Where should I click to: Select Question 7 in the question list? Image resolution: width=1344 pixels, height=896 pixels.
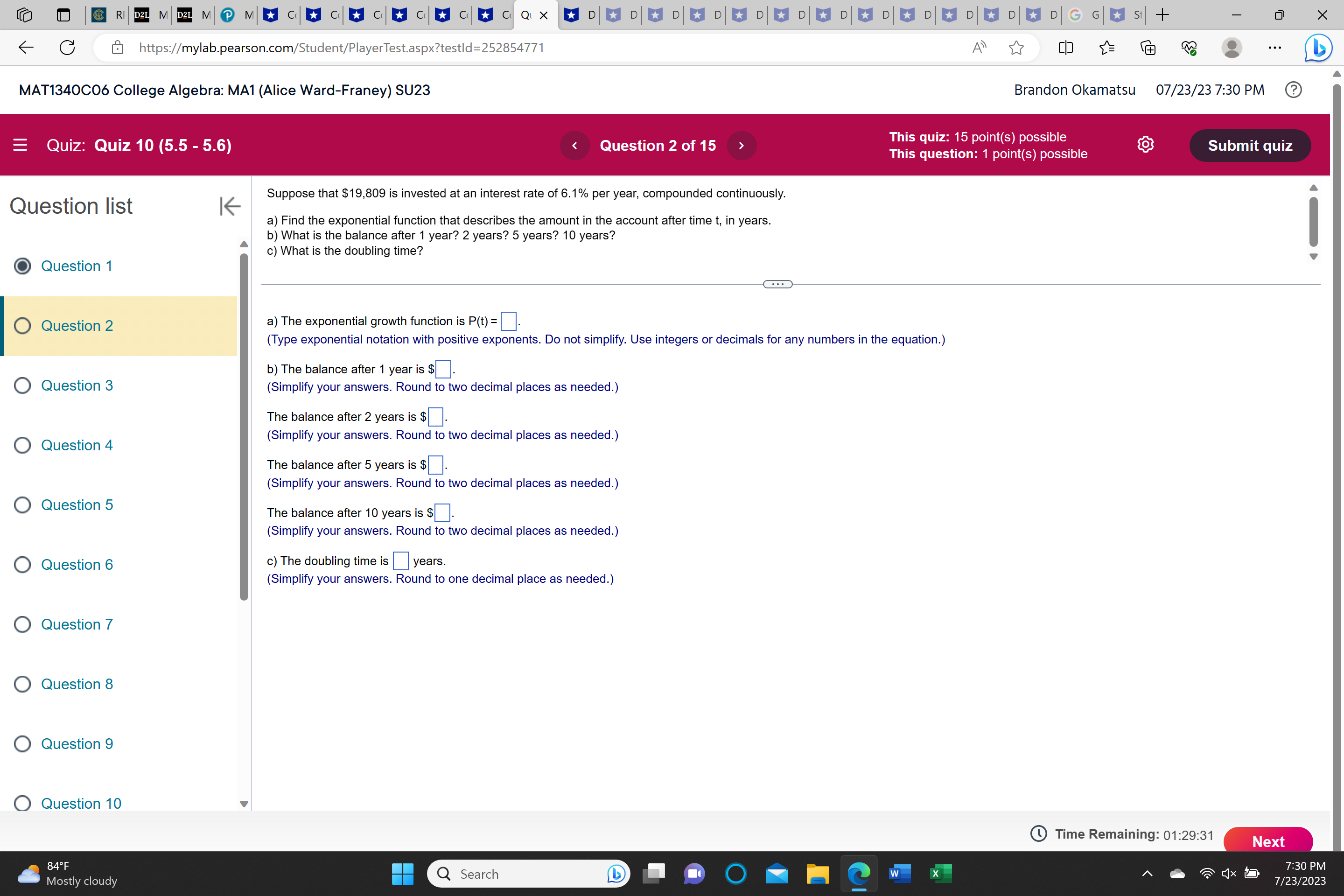click(22, 624)
